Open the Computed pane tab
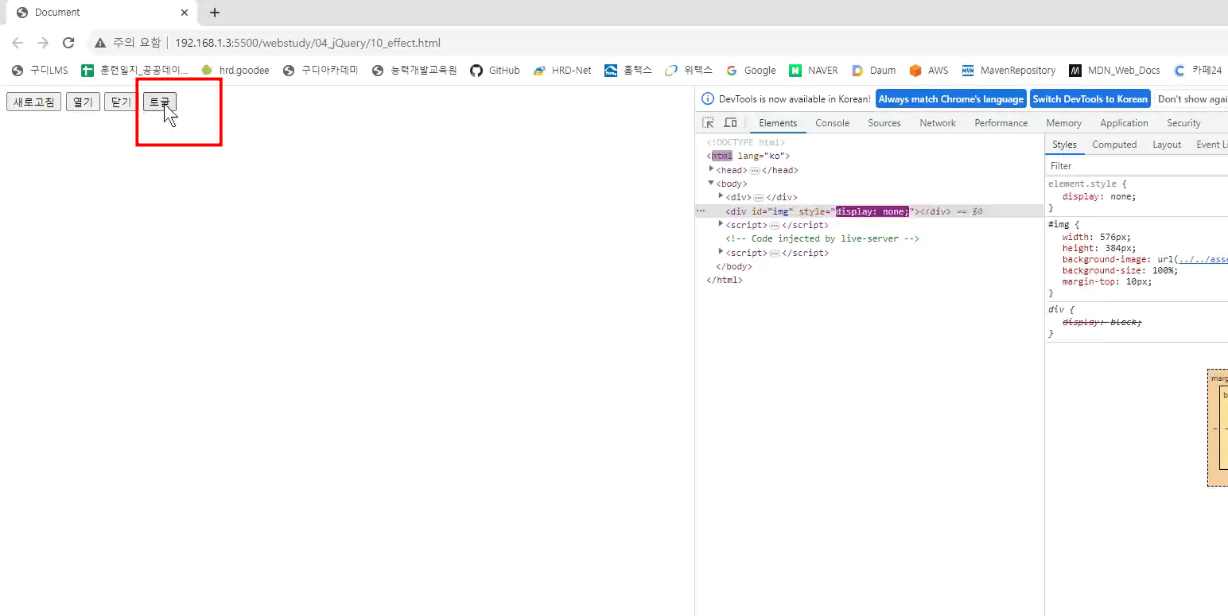Image resolution: width=1228 pixels, height=616 pixels. pos(1114,145)
